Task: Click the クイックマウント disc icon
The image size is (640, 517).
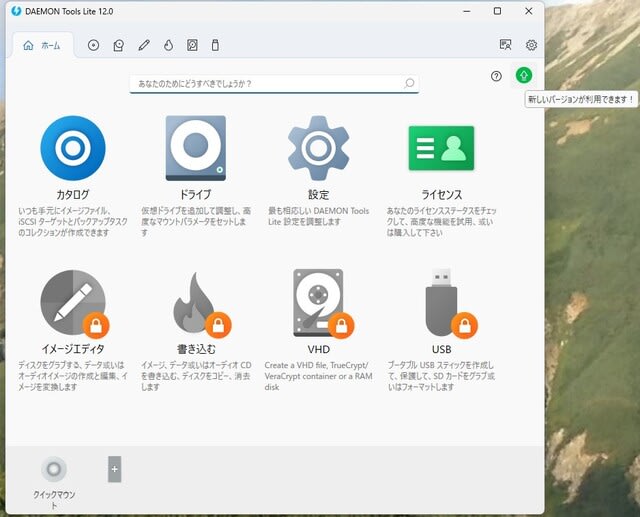Action: point(54,469)
